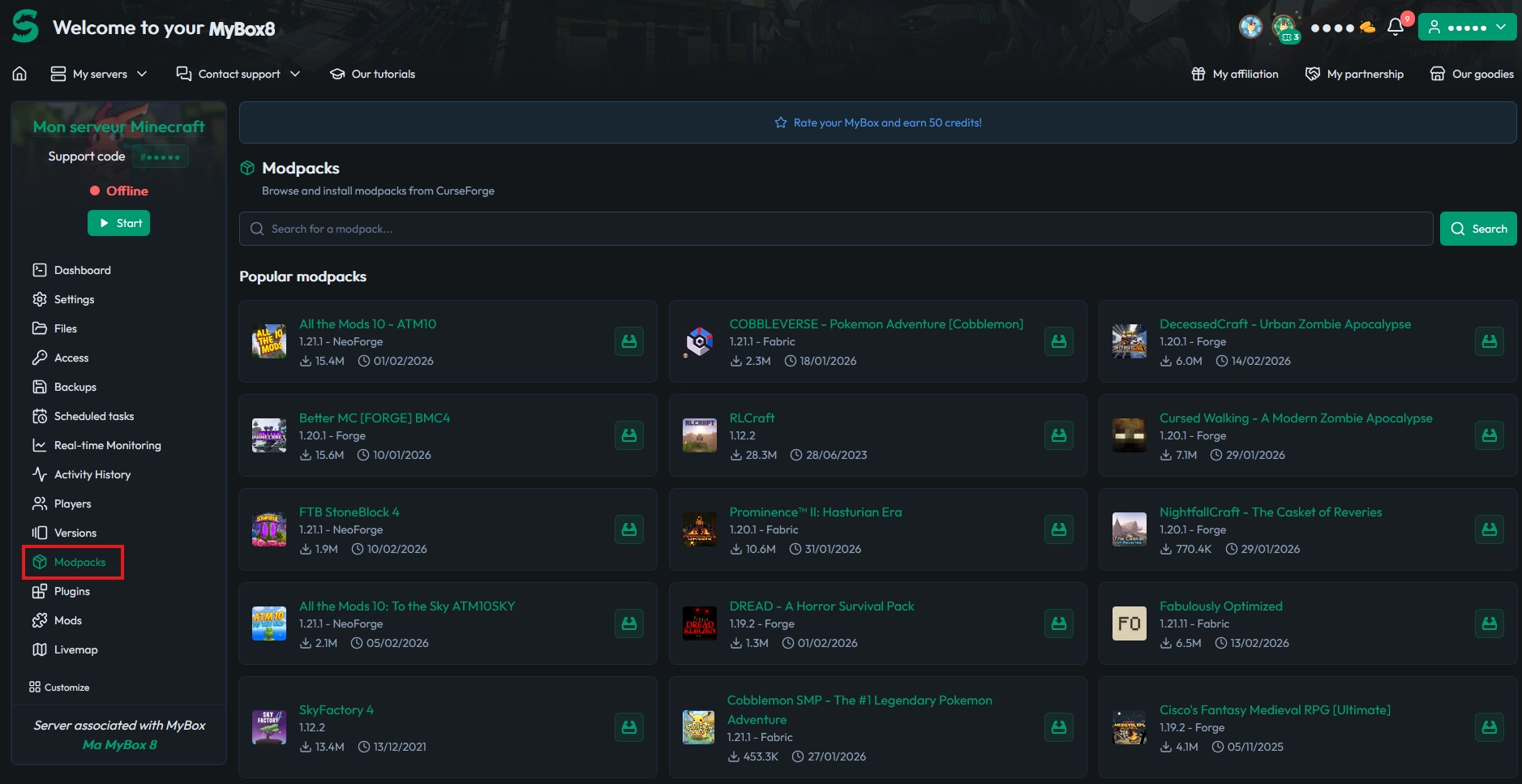Open the Ma MyBox 8 link
Image resolution: width=1522 pixels, height=784 pixels.
(x=120, y=744)
